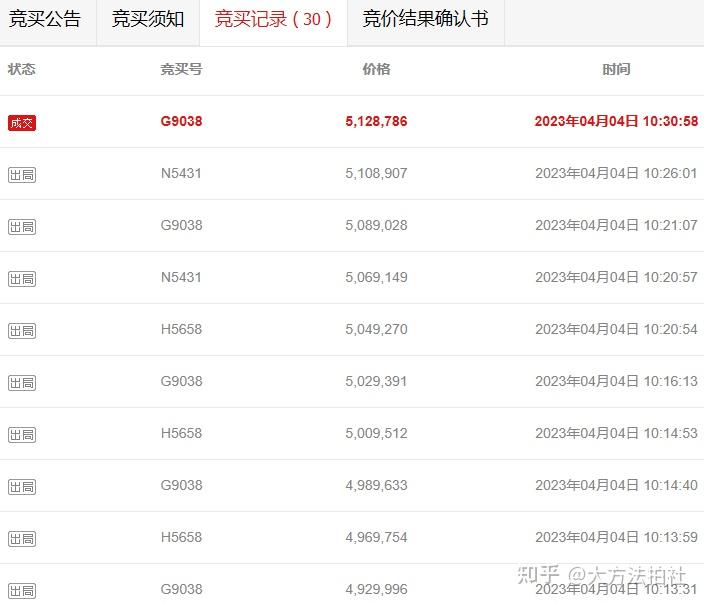Image resolution: width=704 pixels, height=604 pixels.
Task: Click the 出局 badge for bid 5,089,028
Action: [x=22, y=227]
